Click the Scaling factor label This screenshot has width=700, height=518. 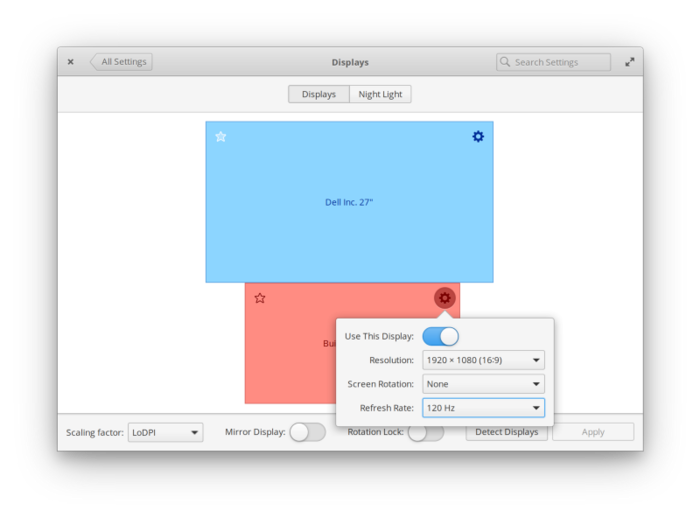[x=95, y=432]
